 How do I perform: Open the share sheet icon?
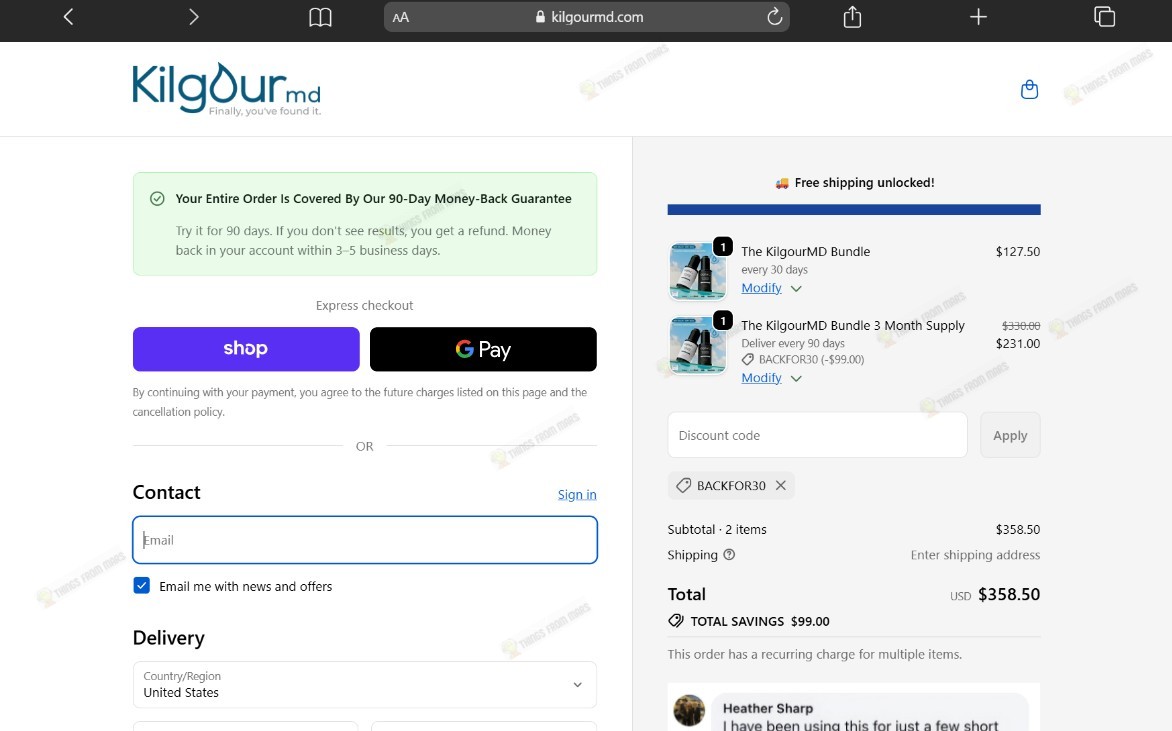tap(852, 16)
